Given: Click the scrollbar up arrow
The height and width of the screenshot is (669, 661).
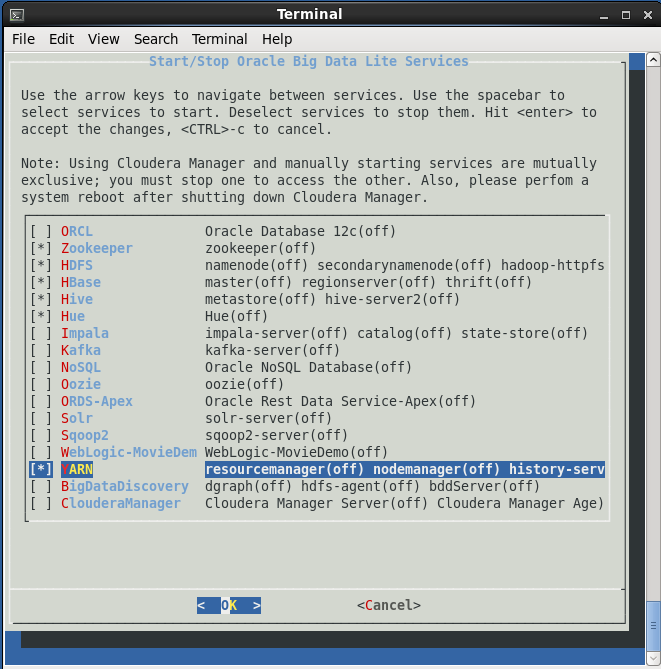Looking at the screenshot, I should 653,60.
